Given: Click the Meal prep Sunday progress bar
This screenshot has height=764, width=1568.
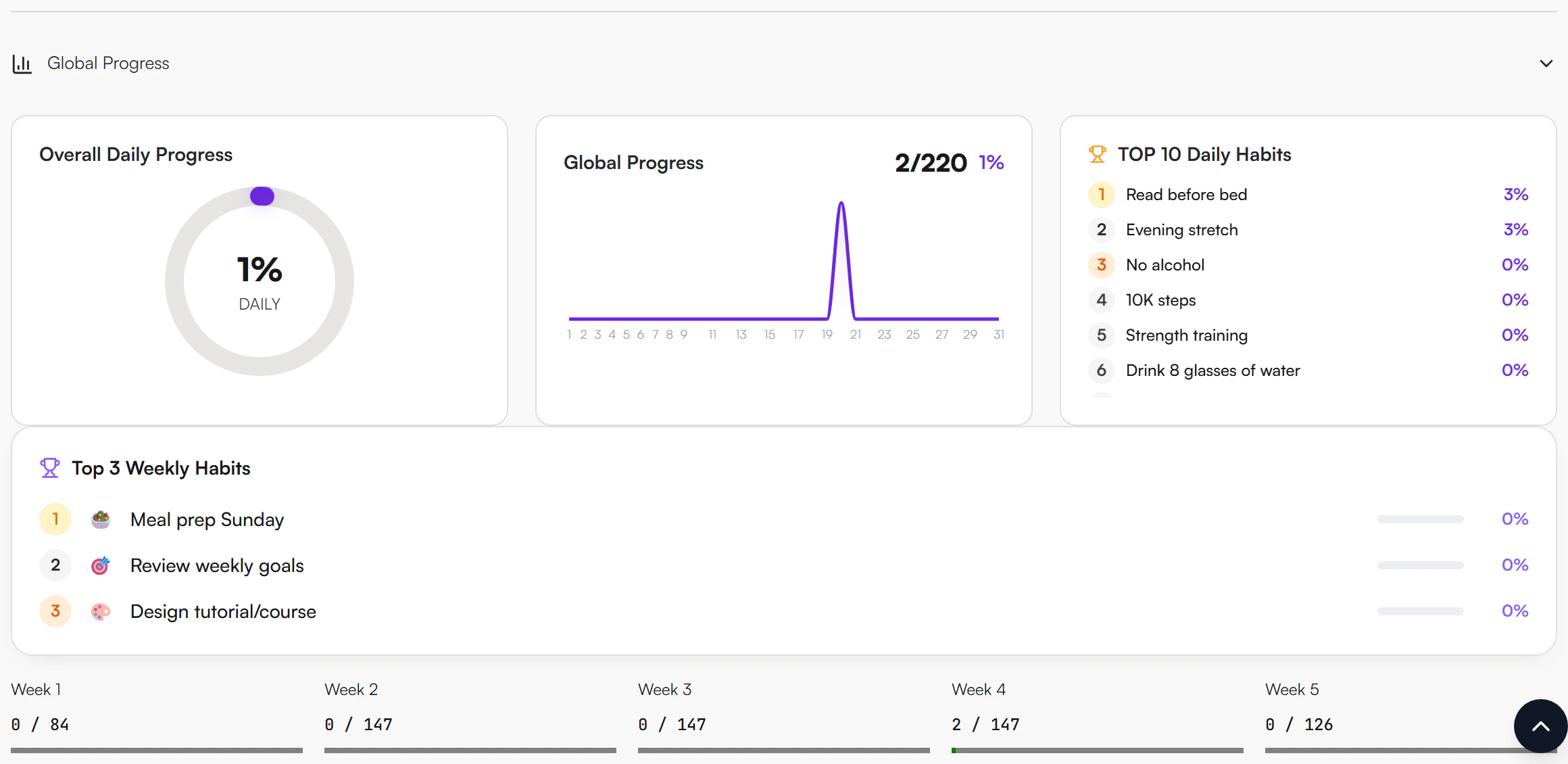Looking at the screenshot, I should click(x=1421, y=519).
